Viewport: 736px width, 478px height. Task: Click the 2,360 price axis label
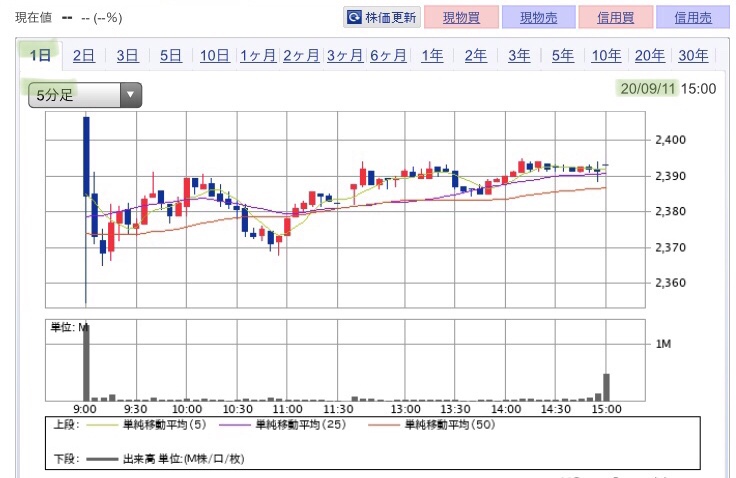(670, 283)
